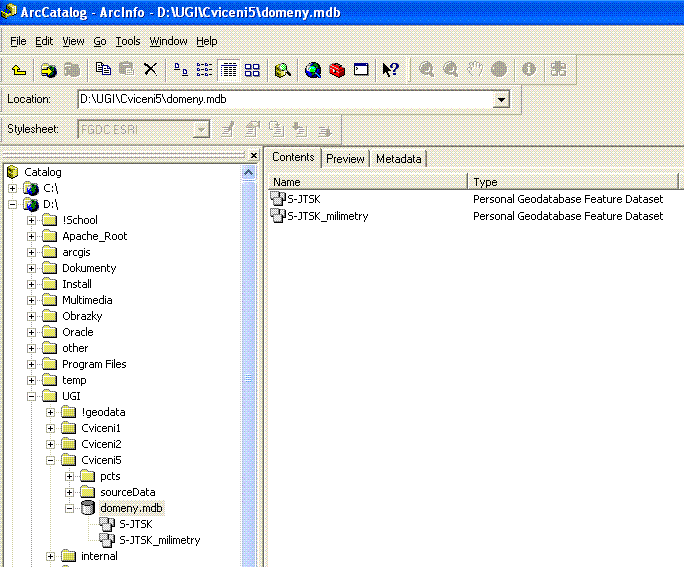This screenshot has height=567, width=684.
Task: Click the Disconnect from Folder icon
Action: coord(72,69)
